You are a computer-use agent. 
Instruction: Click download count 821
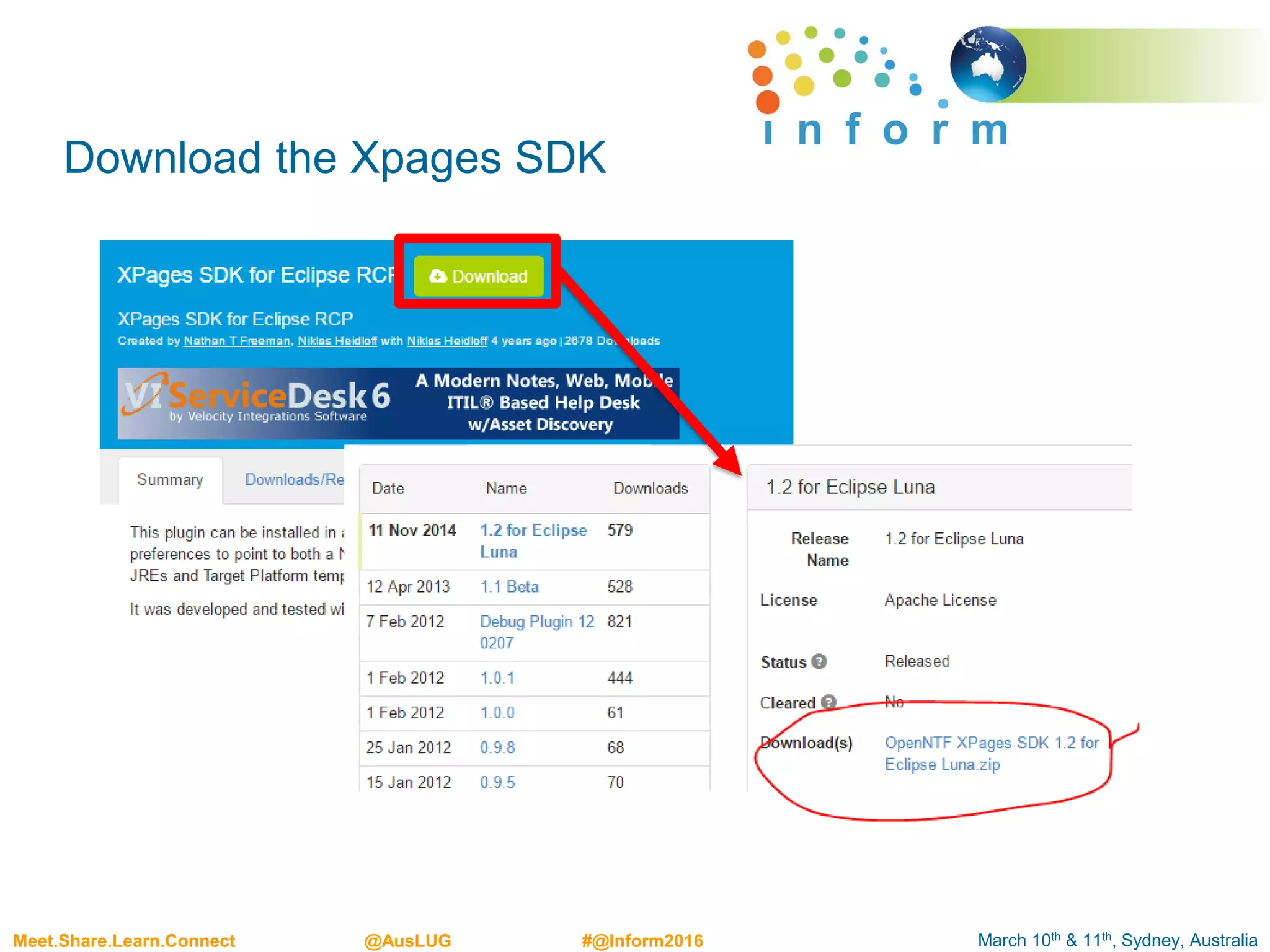[619, 621]
